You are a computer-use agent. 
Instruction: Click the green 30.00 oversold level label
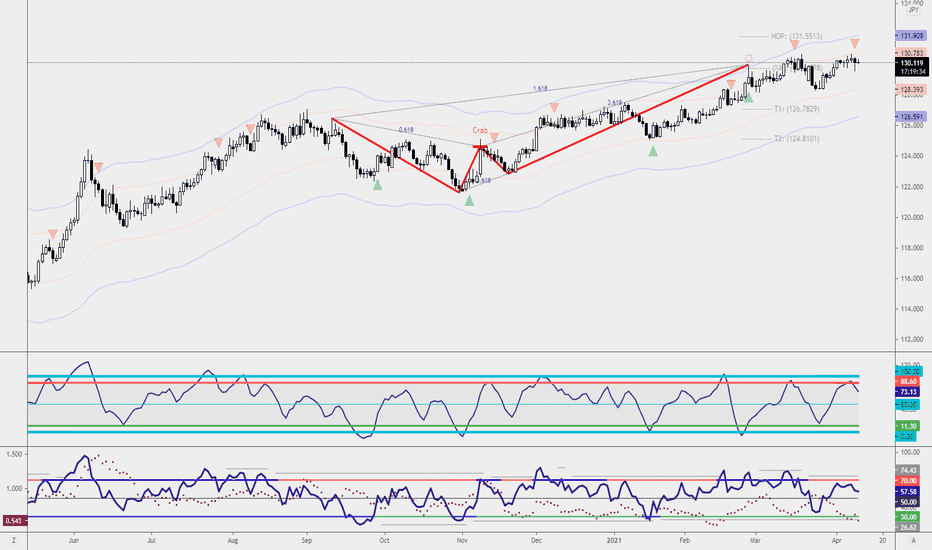click(909, 517)
